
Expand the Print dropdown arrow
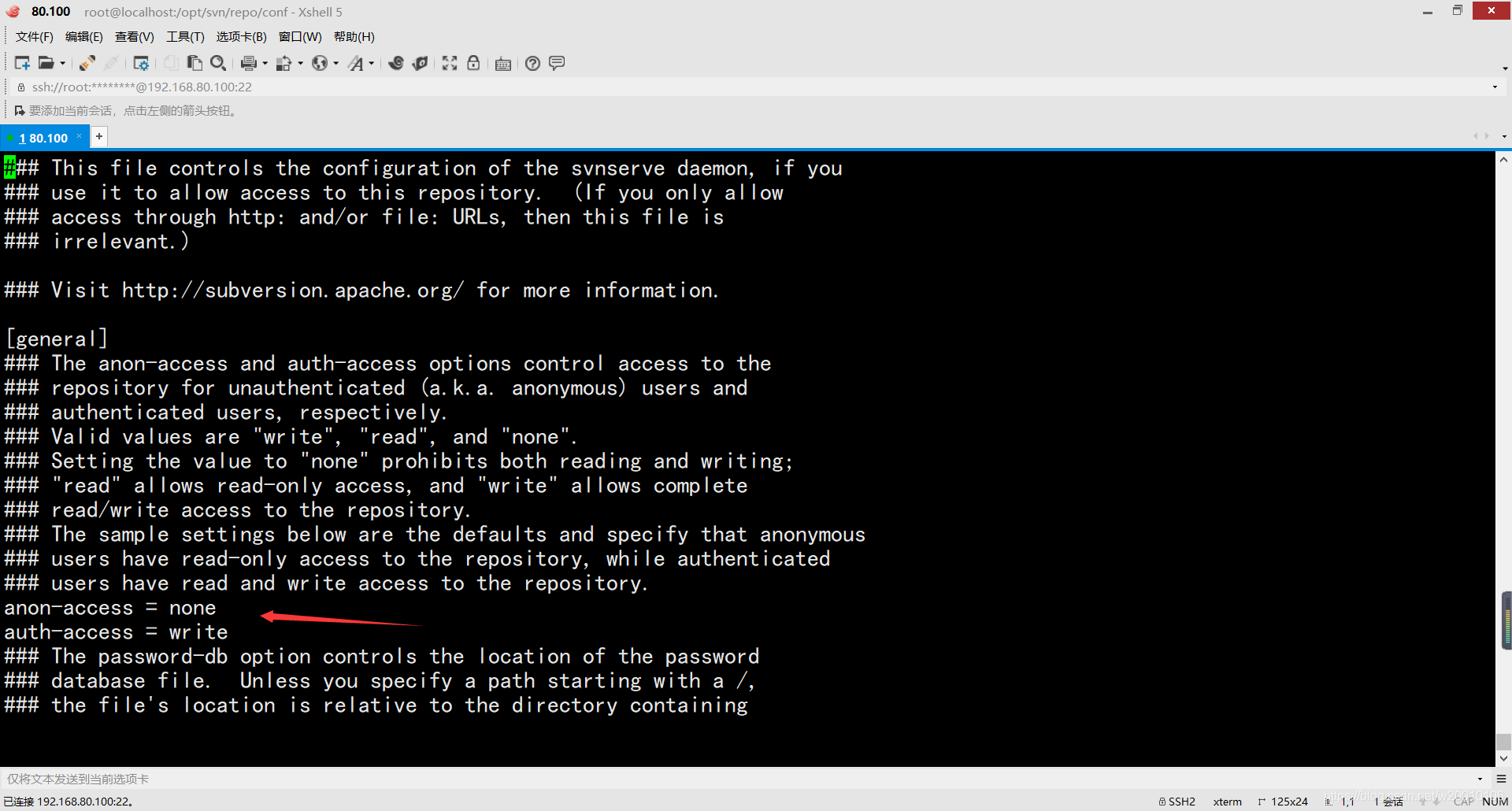265,64
